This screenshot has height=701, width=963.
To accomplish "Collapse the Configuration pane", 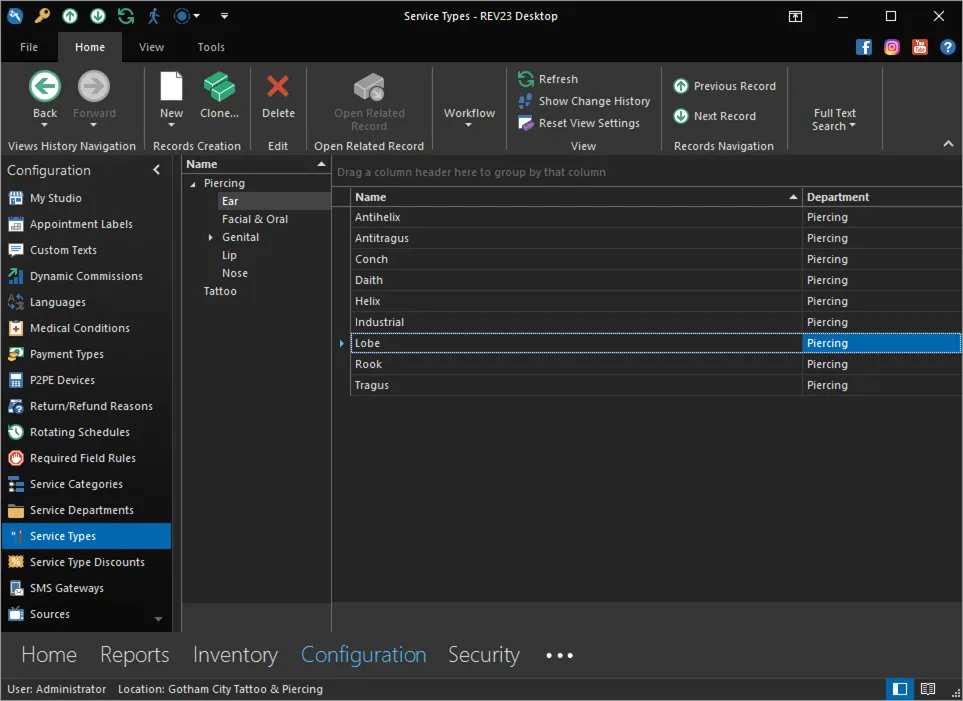I will click(157, 170).
